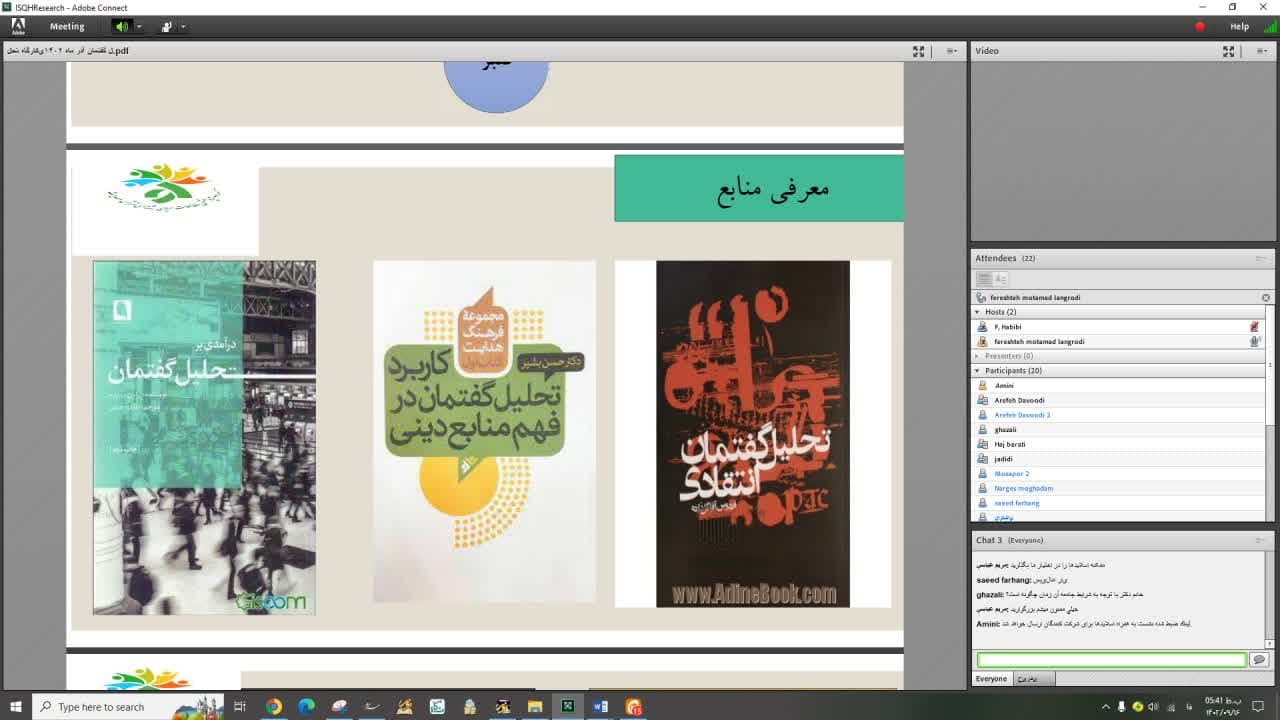Image resolution: width=1280 pixels, height=720 pixels.
Task: Click the chat pane scrollbar down arrow
Action: (1269, 643)
